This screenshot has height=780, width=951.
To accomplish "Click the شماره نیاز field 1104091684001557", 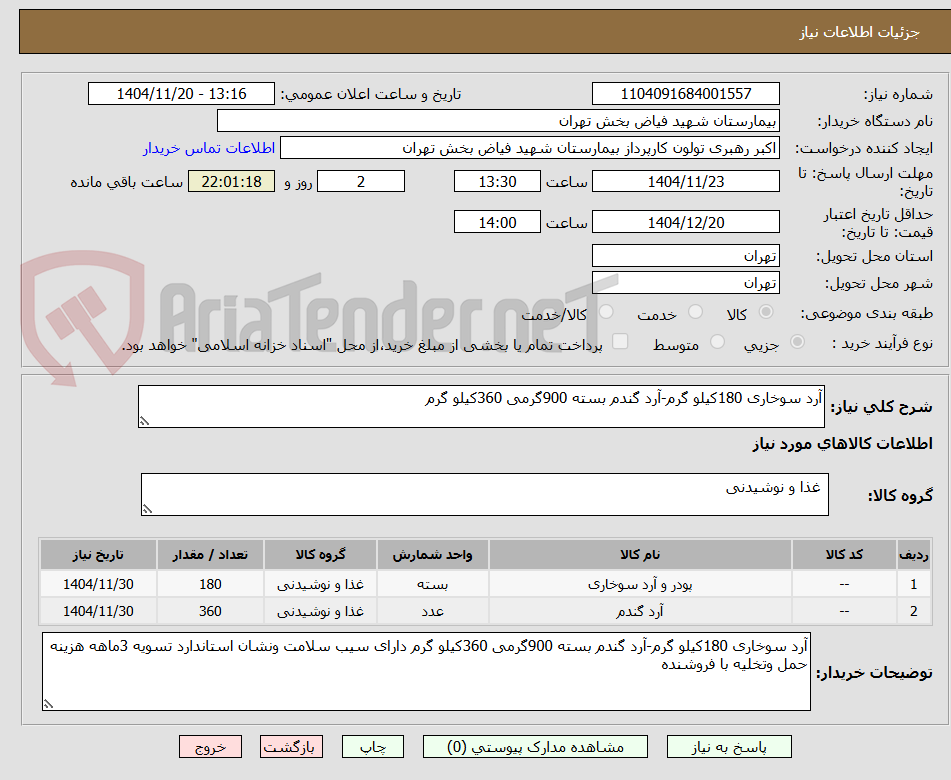I will pyautogui.click(x=685, y=94).
